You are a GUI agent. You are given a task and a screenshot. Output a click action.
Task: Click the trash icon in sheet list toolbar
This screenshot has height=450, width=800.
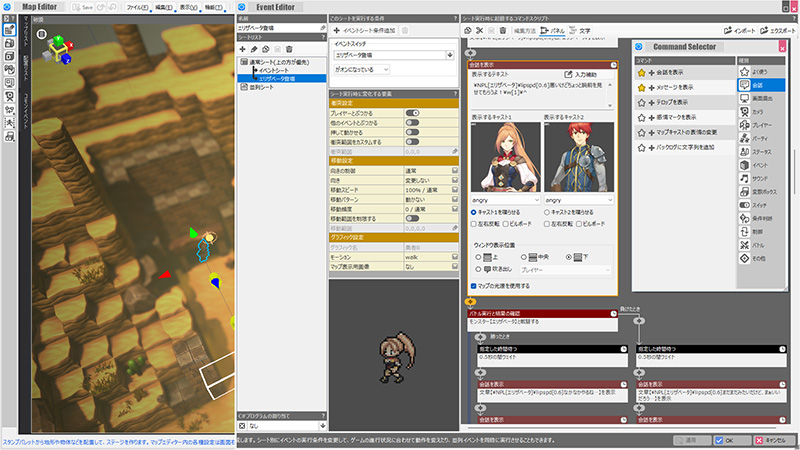(x=290, y=48)
